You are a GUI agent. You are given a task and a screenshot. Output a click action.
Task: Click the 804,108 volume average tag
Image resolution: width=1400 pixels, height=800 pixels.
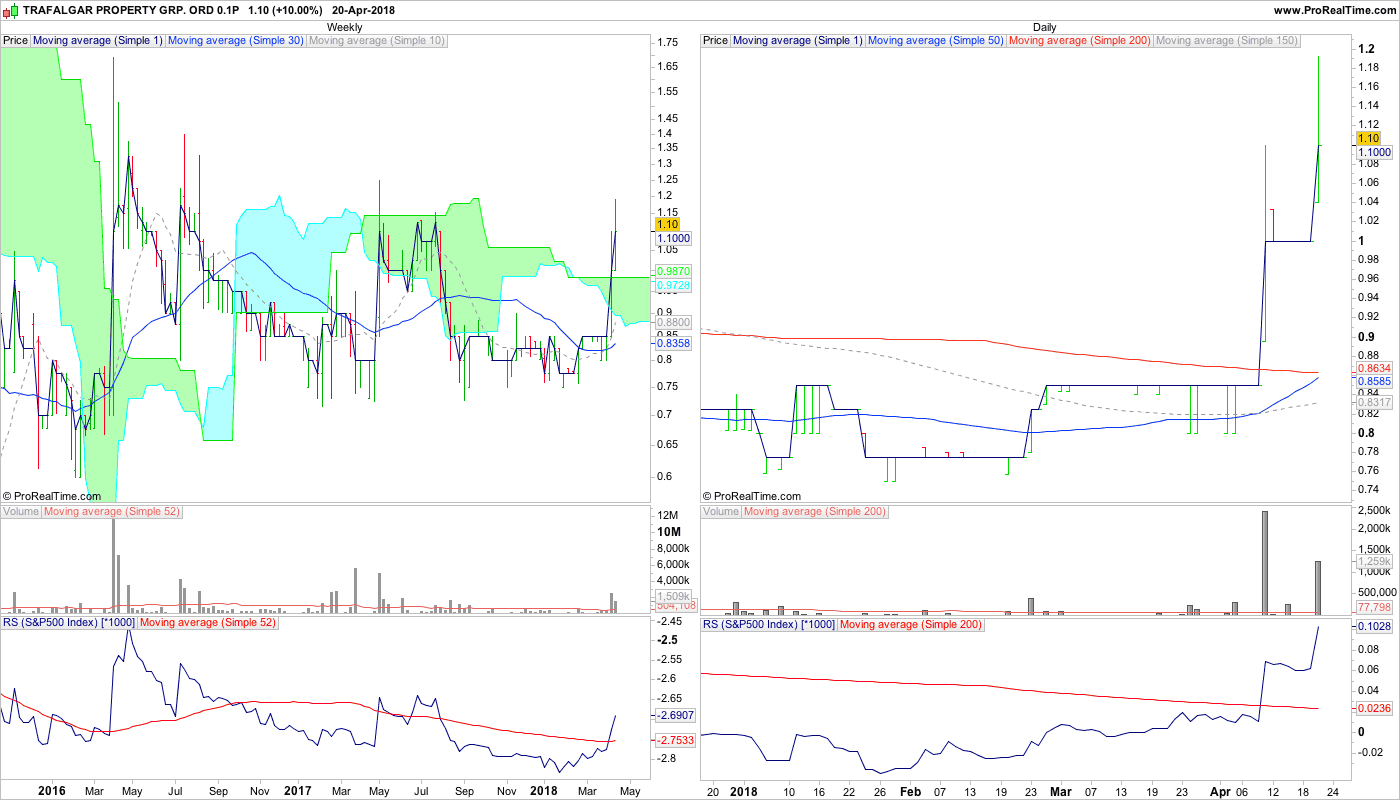point(675,606)
